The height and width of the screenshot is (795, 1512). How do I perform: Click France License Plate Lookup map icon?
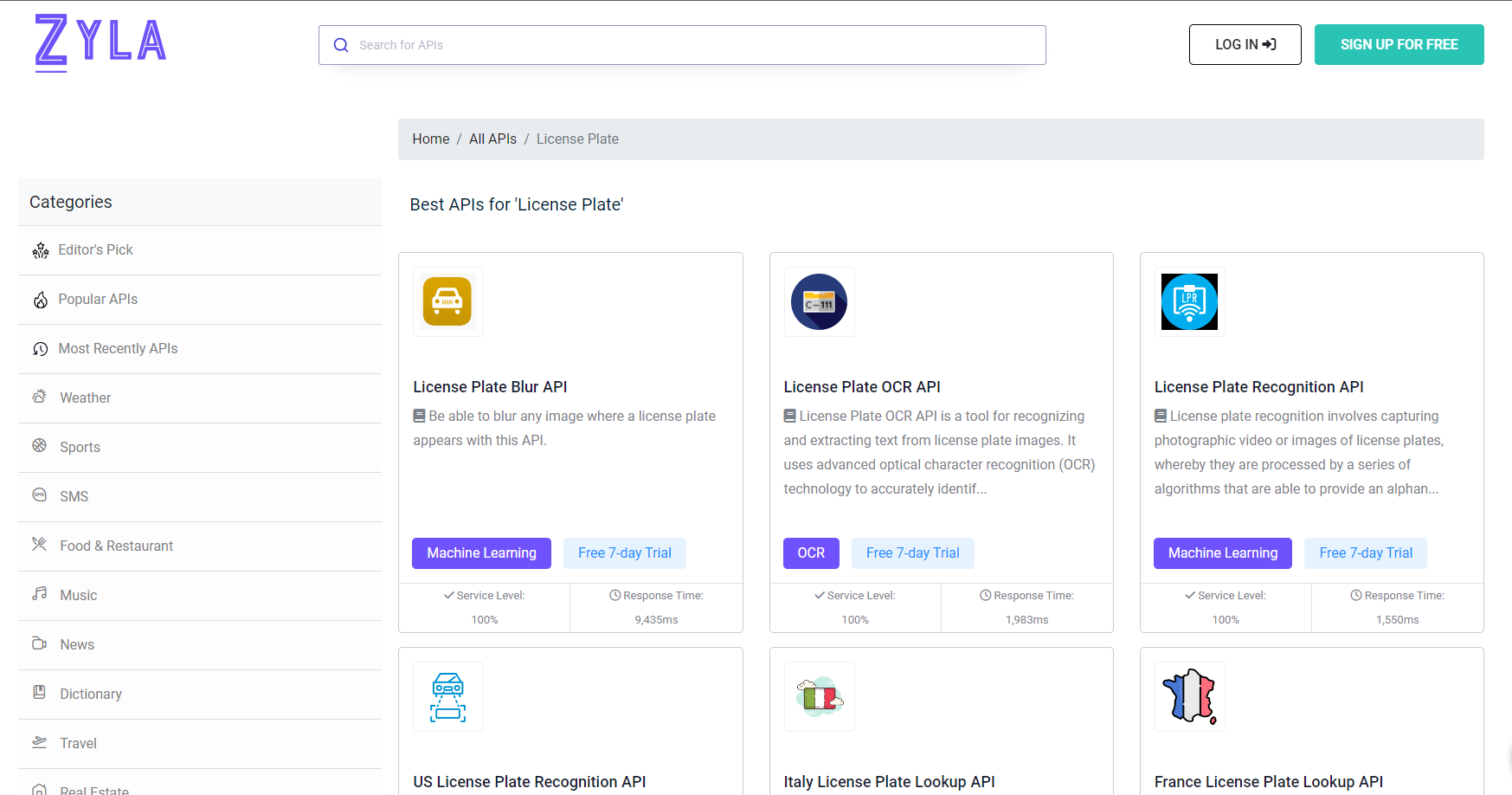1189,696
